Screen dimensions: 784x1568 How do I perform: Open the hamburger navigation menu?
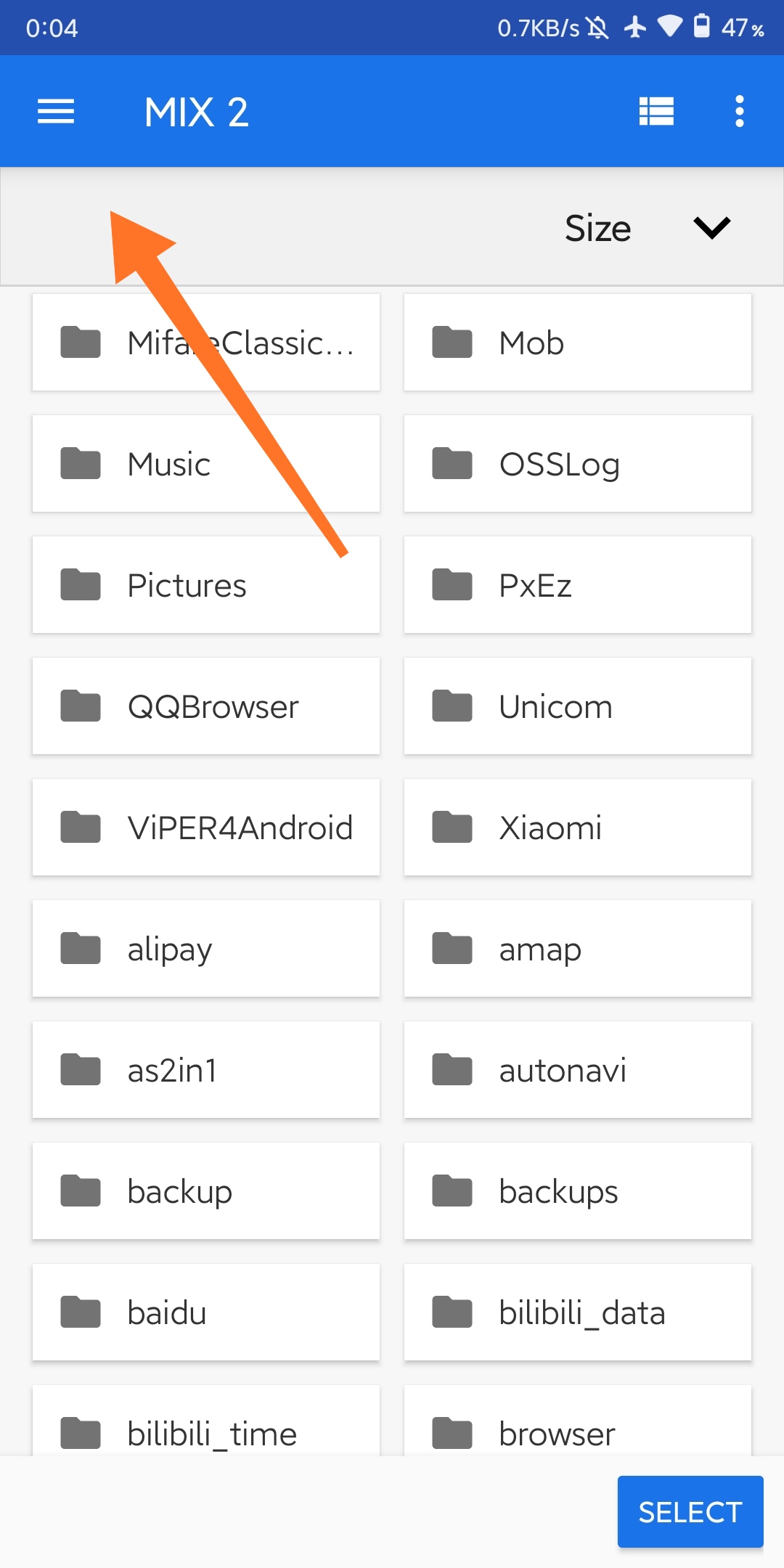click(x=56, y=112)
